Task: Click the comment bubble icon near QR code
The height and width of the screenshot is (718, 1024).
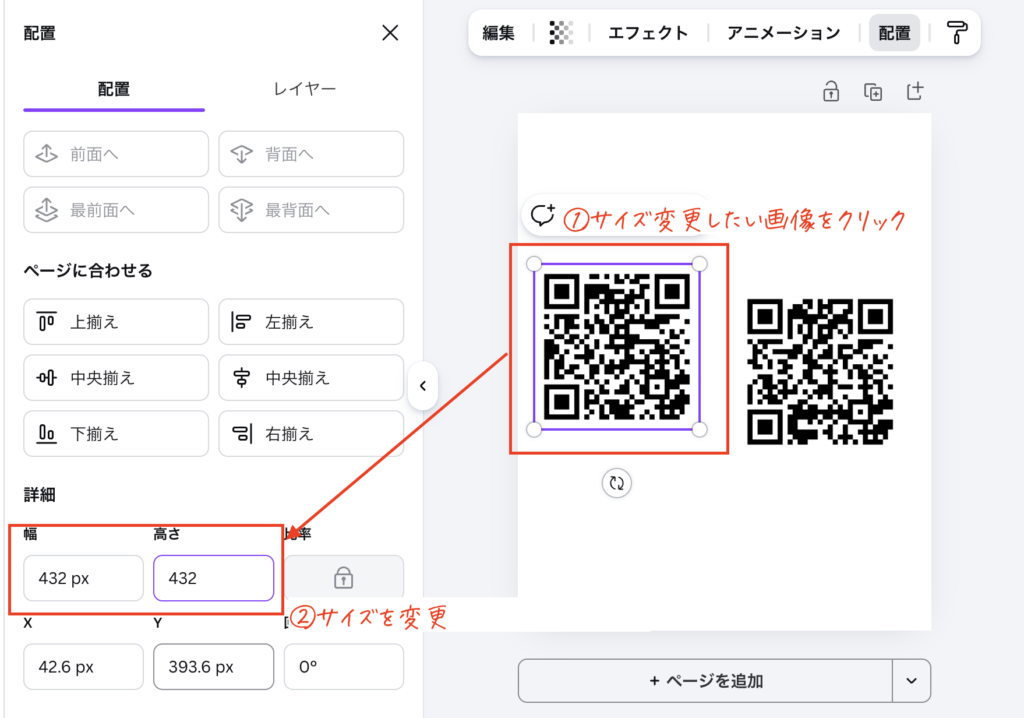Action: [543, 215]
